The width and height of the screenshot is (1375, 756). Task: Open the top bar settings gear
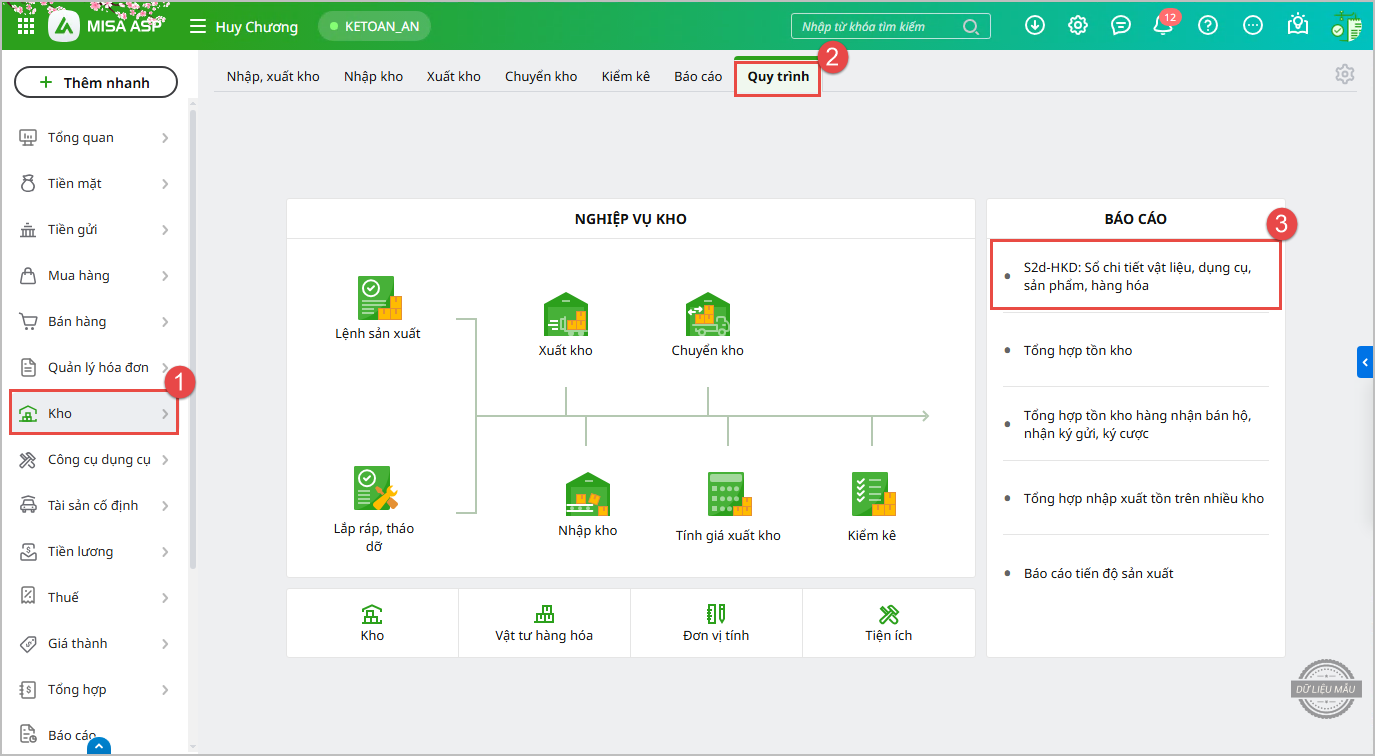point(1078,26)
